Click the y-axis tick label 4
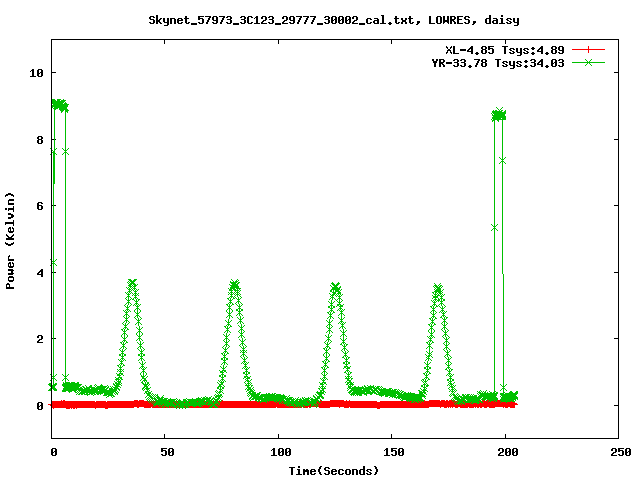This screenshot has width=640, height=480. (x=40, y=273)
